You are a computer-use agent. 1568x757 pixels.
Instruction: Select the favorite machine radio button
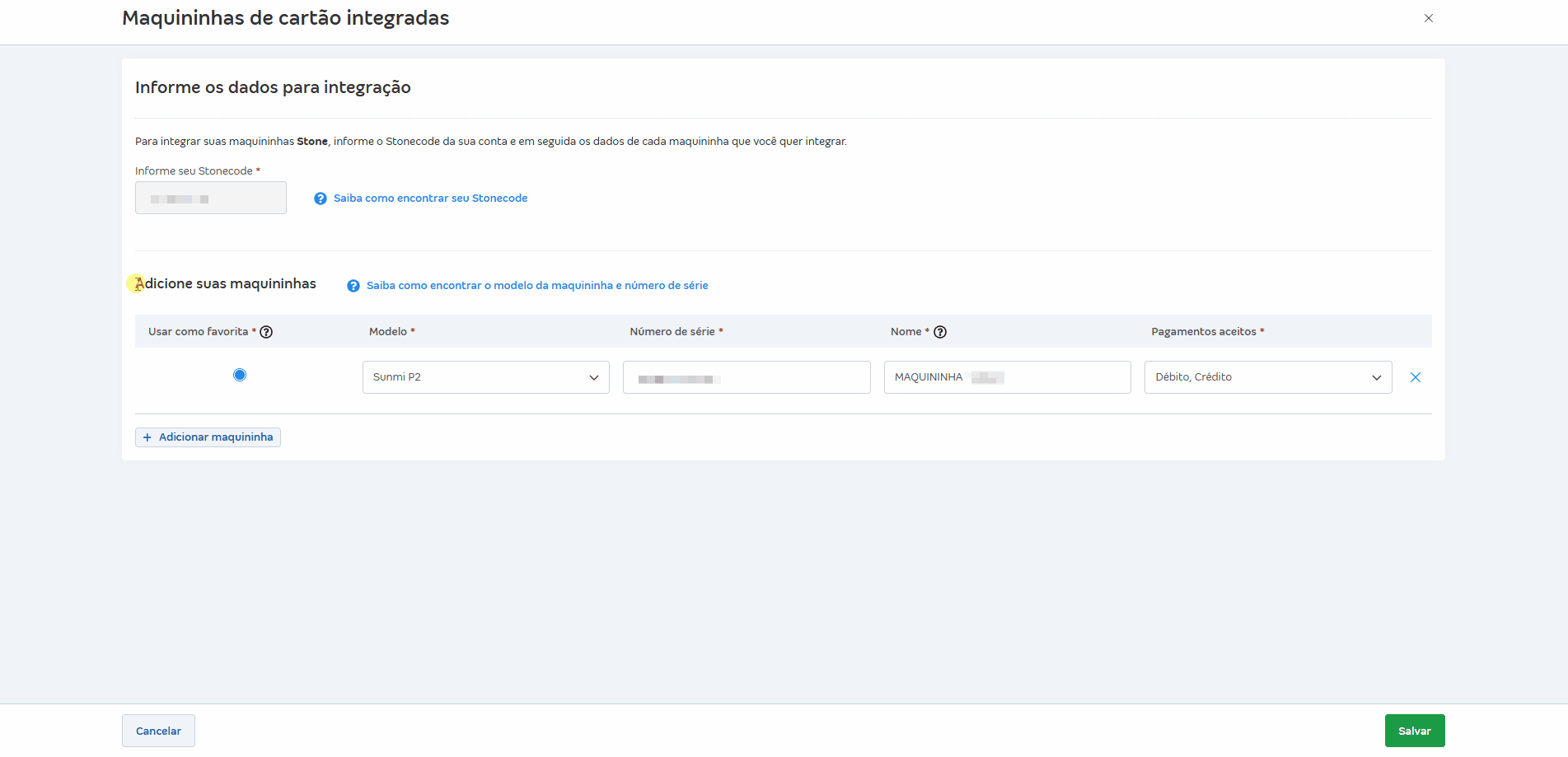pos(240,376)
